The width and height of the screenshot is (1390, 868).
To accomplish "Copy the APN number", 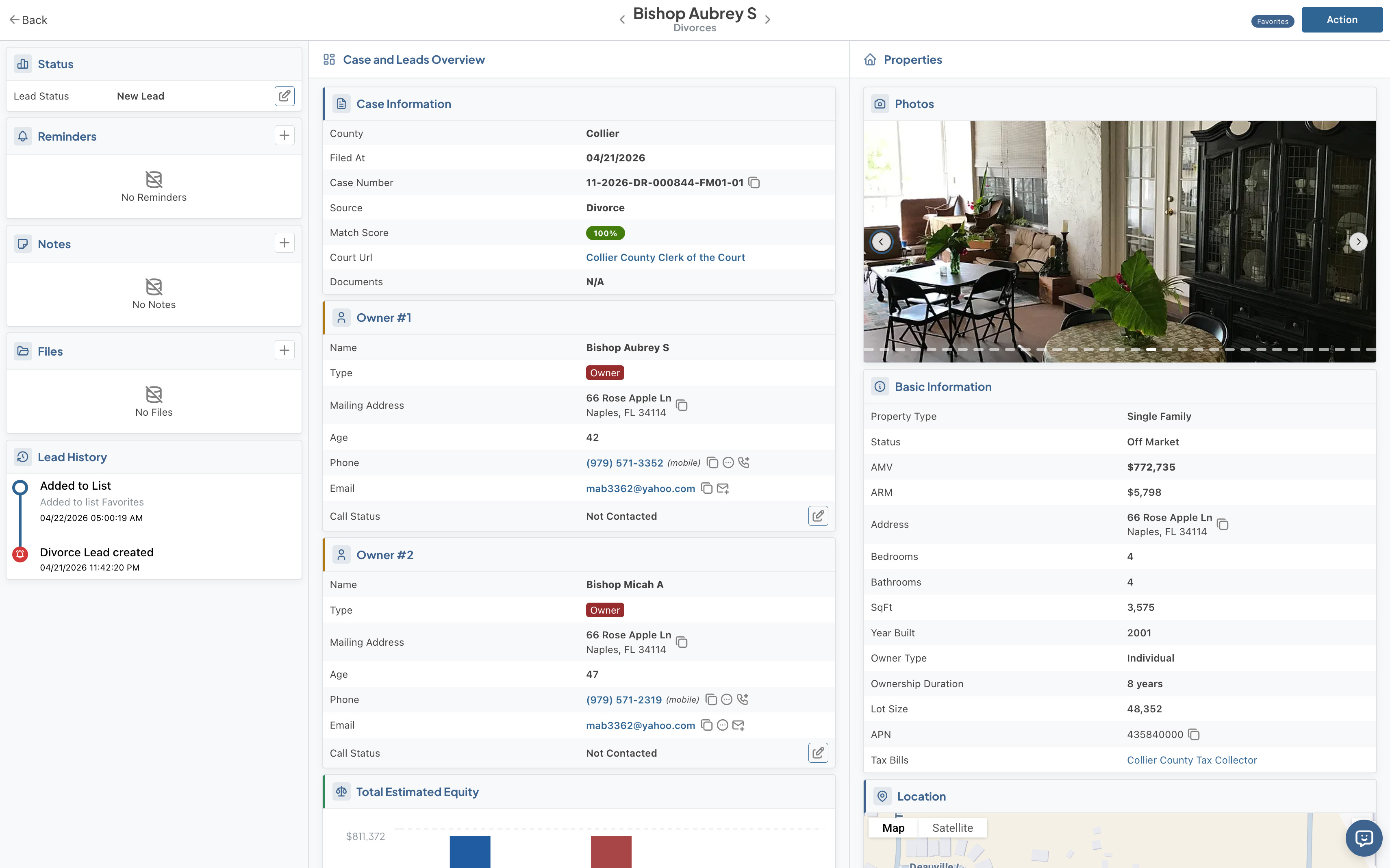I will (1194, 734).
